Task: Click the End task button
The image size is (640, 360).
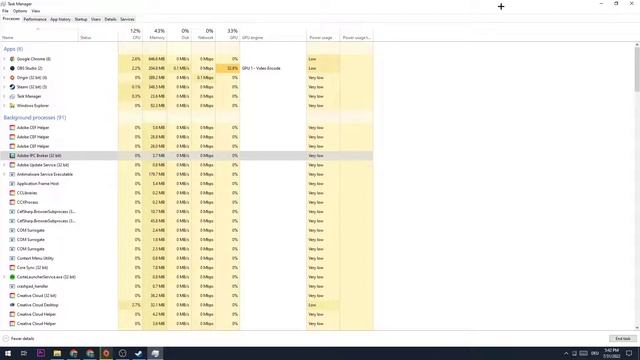Action: tap(622, 339)
